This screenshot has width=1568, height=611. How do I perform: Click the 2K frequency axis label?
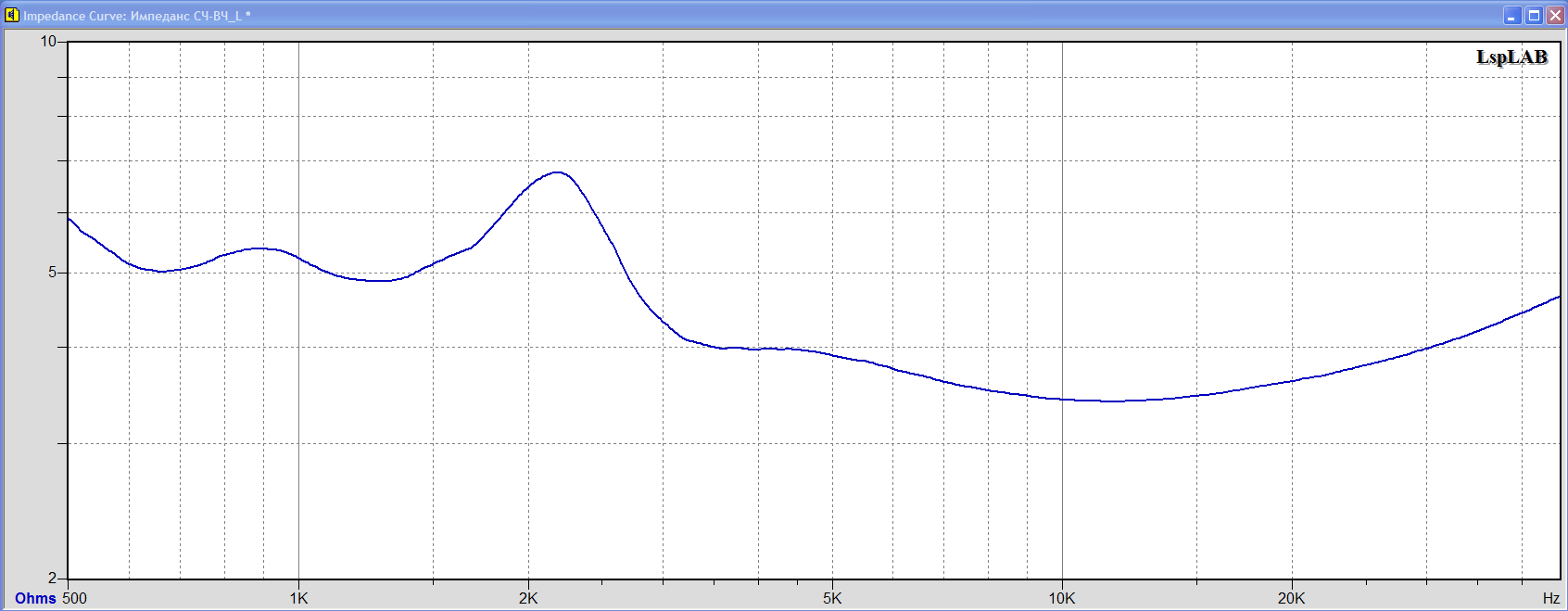point(528,598)
